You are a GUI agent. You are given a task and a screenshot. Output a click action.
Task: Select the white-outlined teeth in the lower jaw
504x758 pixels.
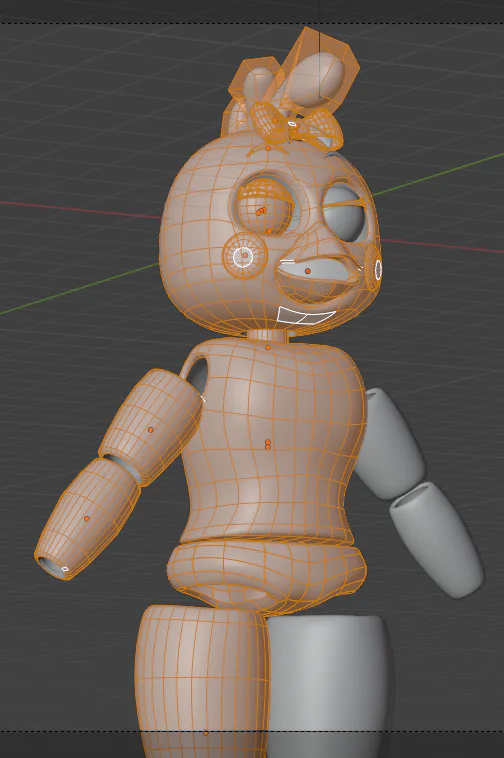[305, 315]
